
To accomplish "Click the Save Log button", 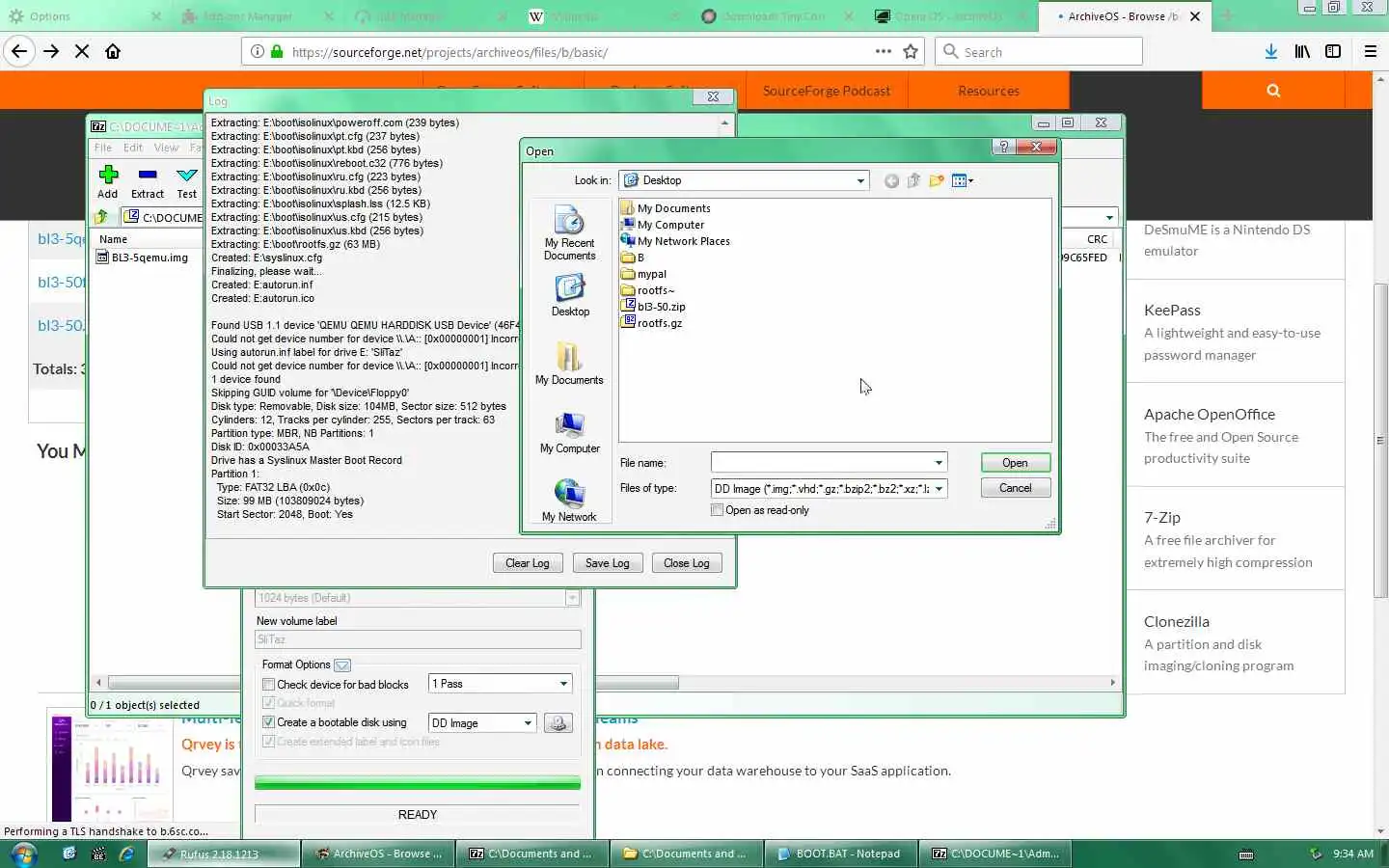I will (607, 563).
